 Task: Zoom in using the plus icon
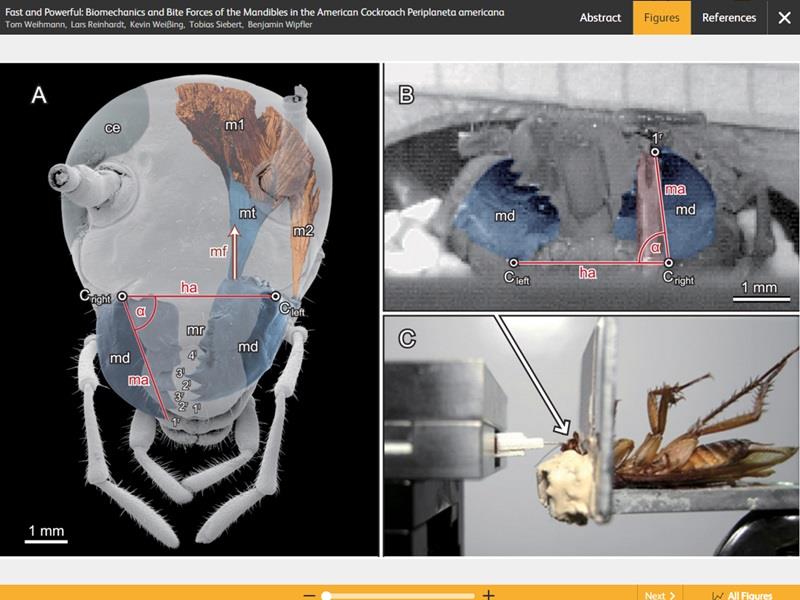pos(488,595)
